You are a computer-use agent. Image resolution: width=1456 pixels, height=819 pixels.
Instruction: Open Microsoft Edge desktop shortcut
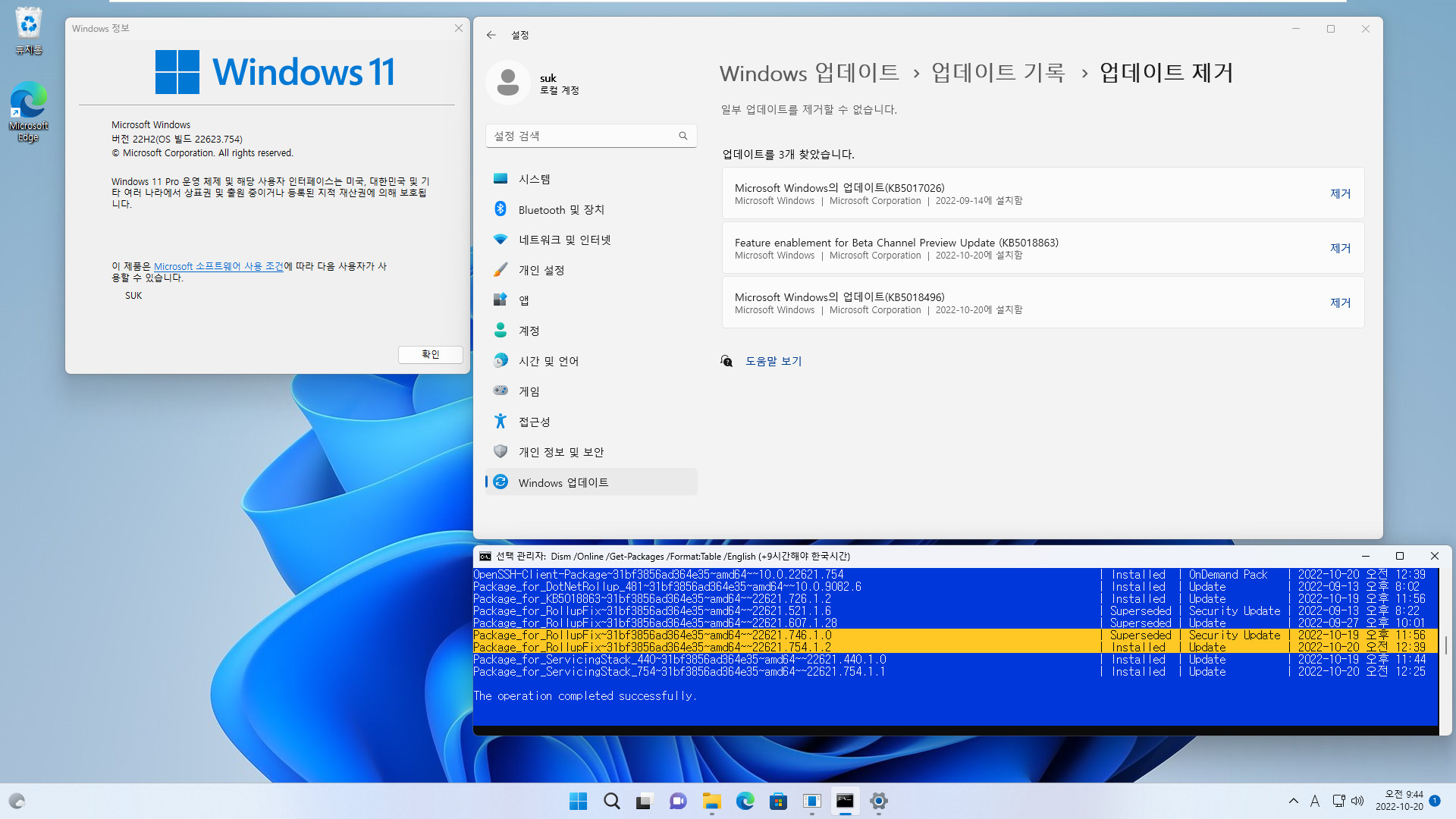29,111
